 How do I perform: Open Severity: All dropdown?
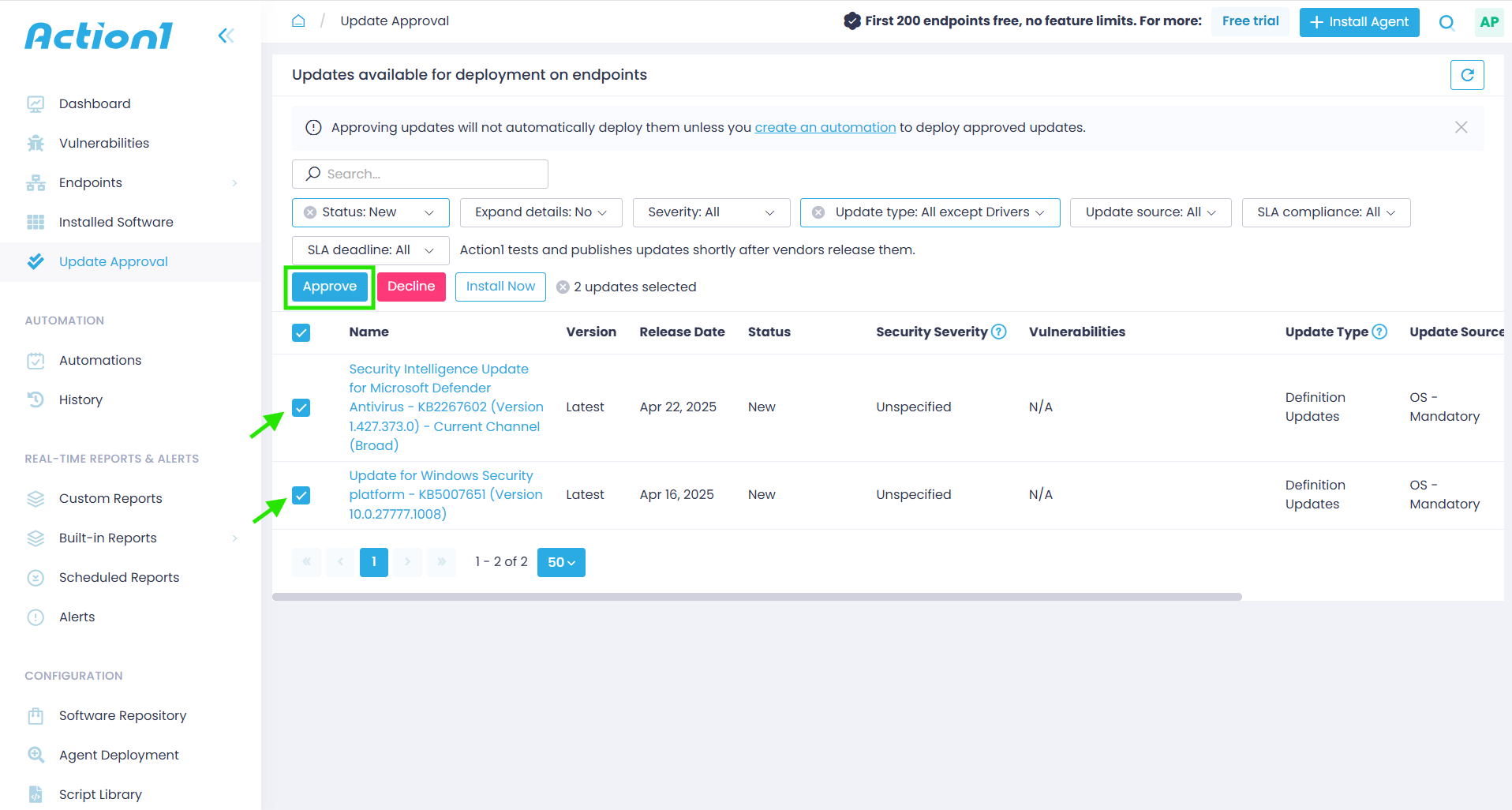tap(711, 212)
